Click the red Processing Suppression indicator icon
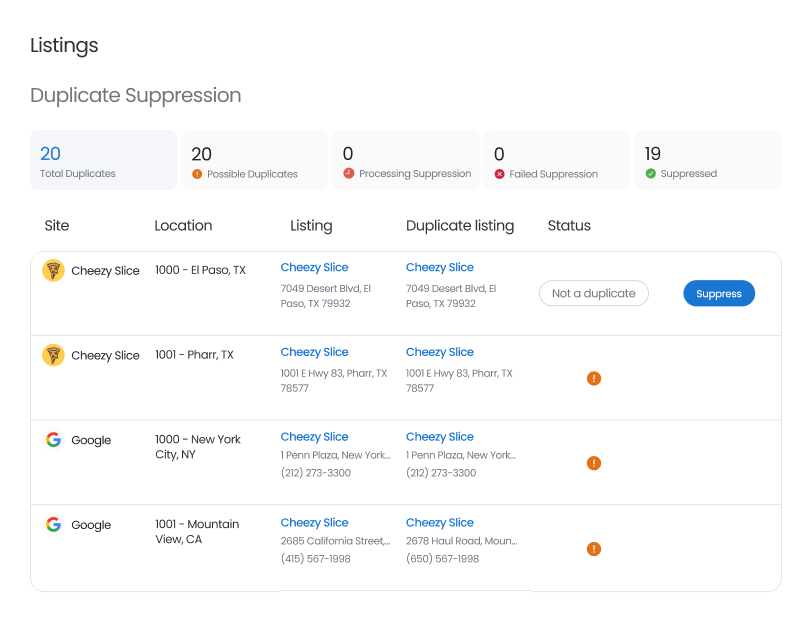The height and width of the screenshot is (623, 812). pos(347,172)
